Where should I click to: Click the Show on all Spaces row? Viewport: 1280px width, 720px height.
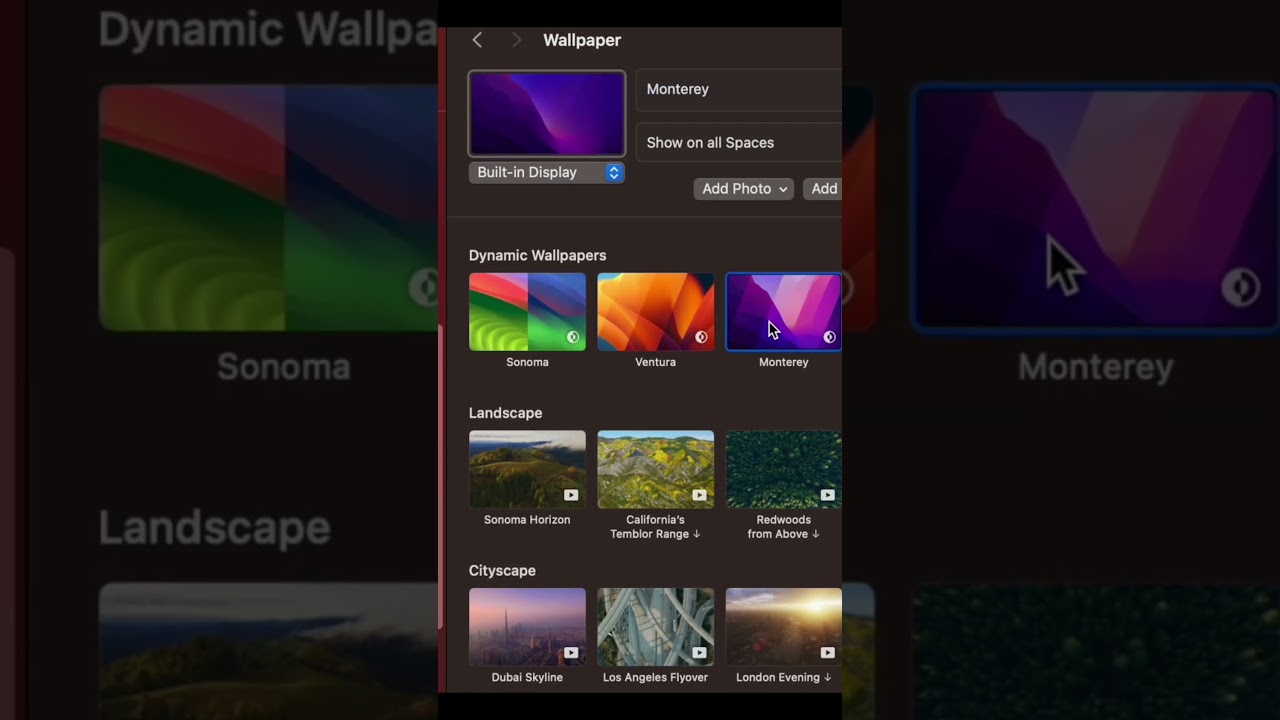(x=739, y=142)
